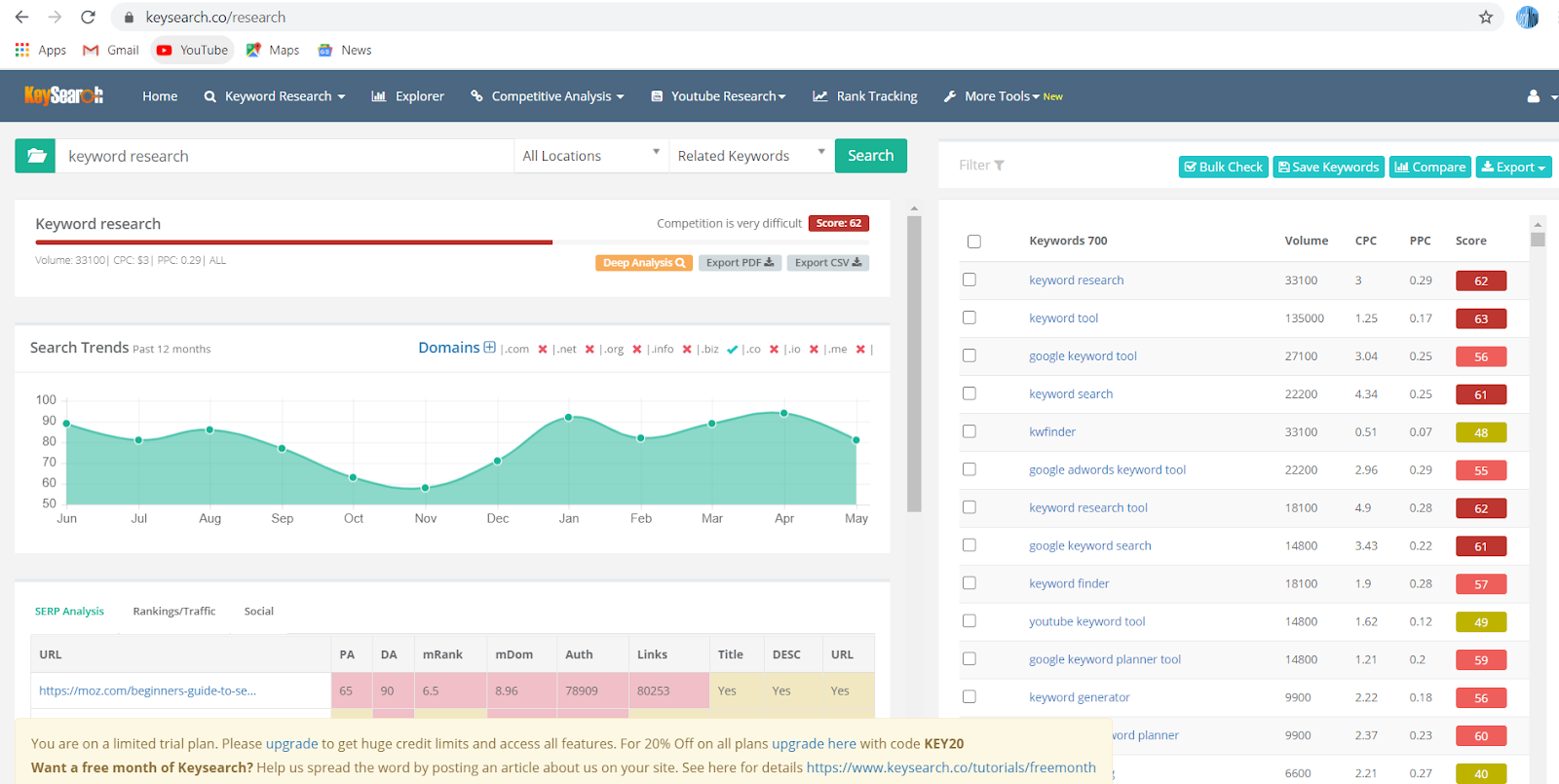The image size is (1559, 784).
Task: Switch to SERP Analysis tab
Action: coord(69,612)
